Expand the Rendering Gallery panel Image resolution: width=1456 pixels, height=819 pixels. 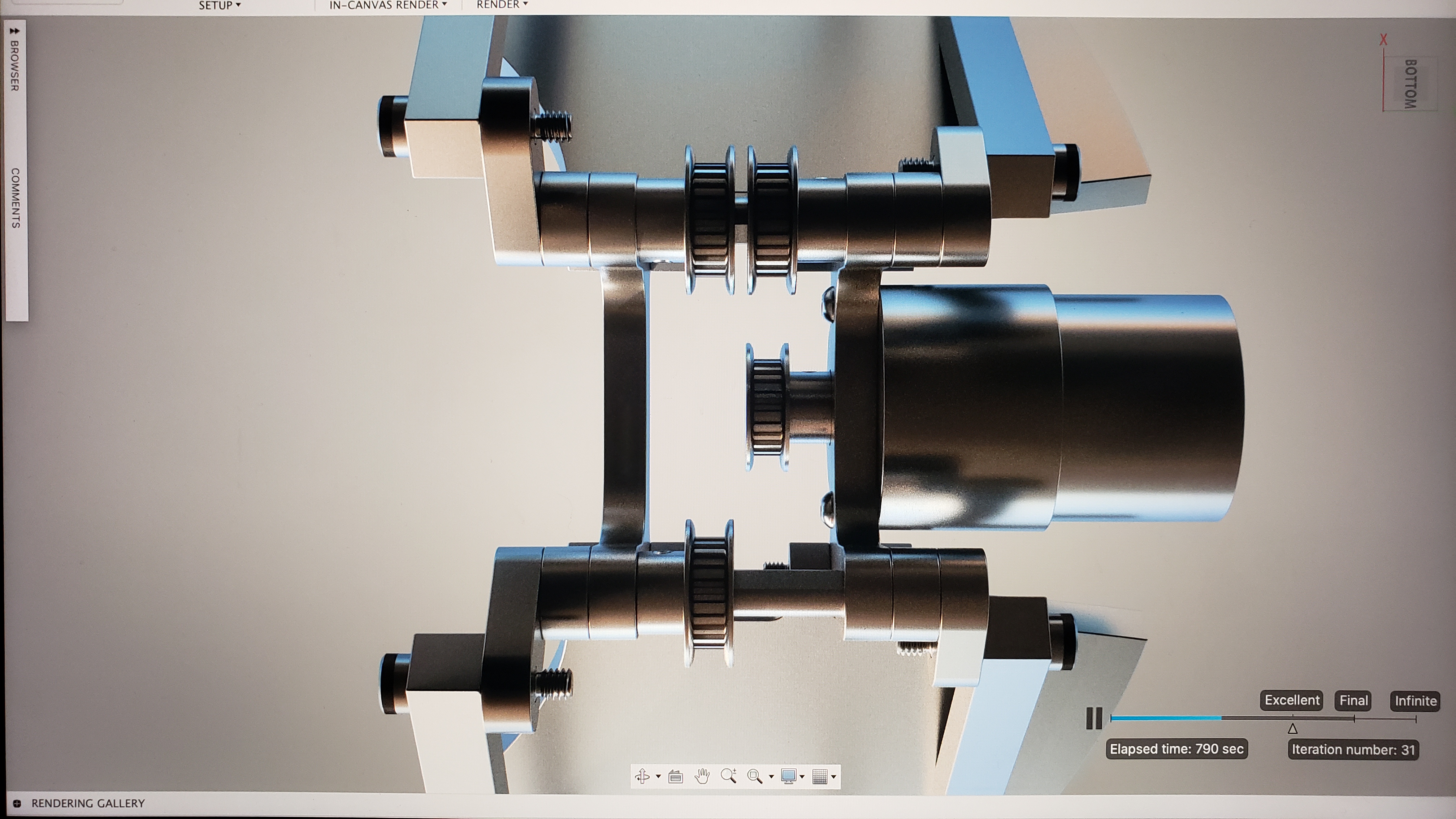tap(17, 803)
